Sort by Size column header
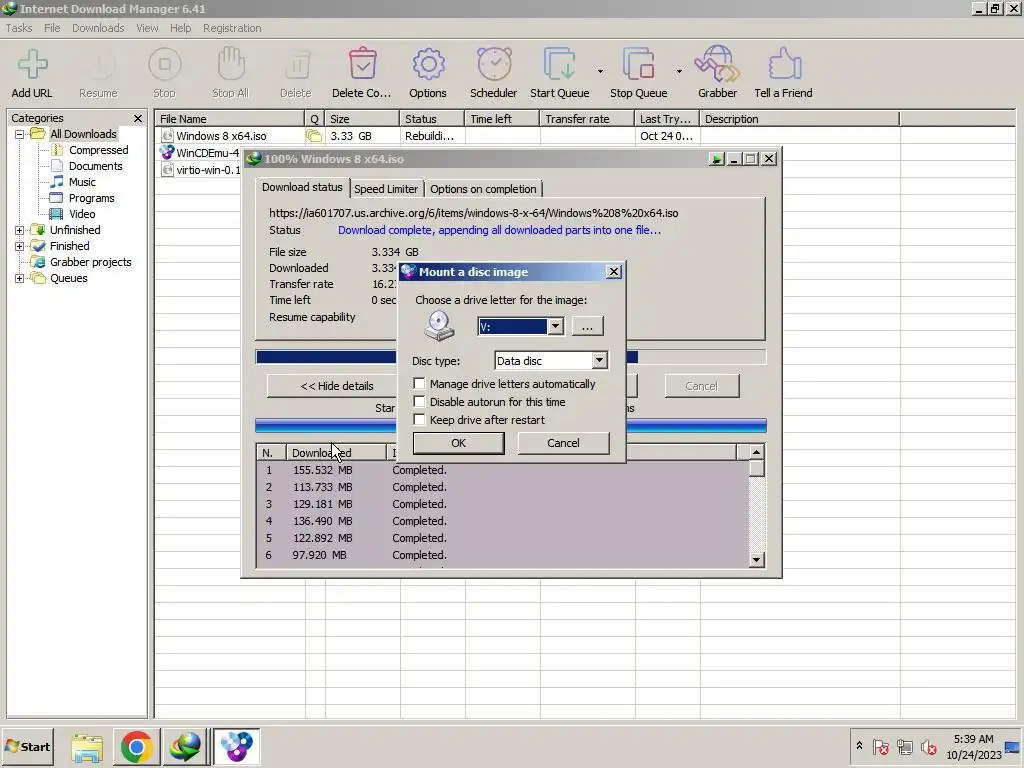The width and height of the screenshot is (1024, 768). 362,119
